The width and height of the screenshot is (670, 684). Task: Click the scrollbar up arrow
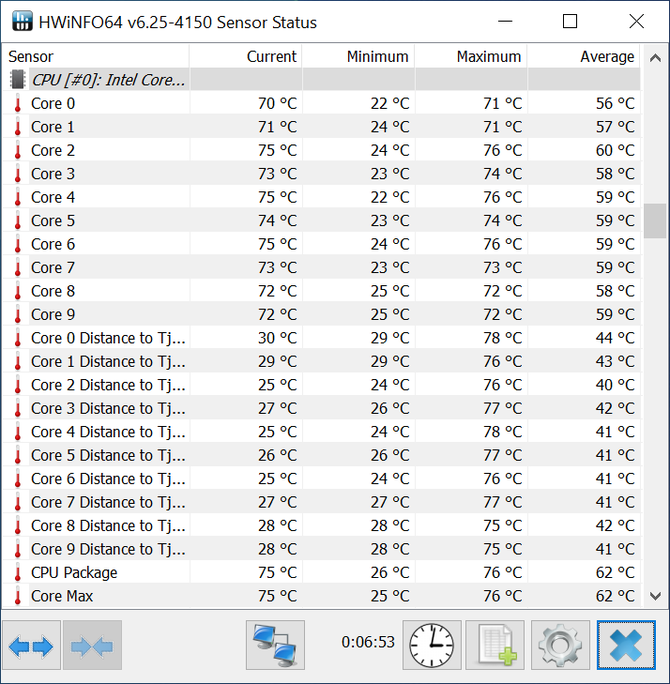[x=655, y=58]
